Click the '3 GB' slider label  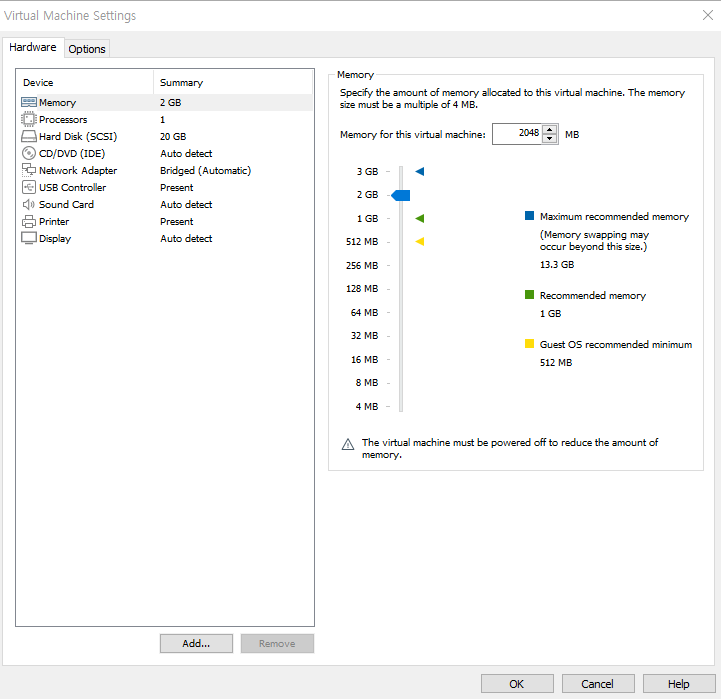point(367,172)
